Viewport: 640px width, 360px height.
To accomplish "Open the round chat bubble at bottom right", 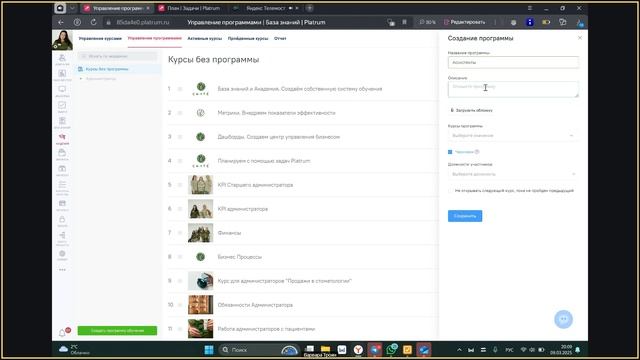I will click(563, 319).
